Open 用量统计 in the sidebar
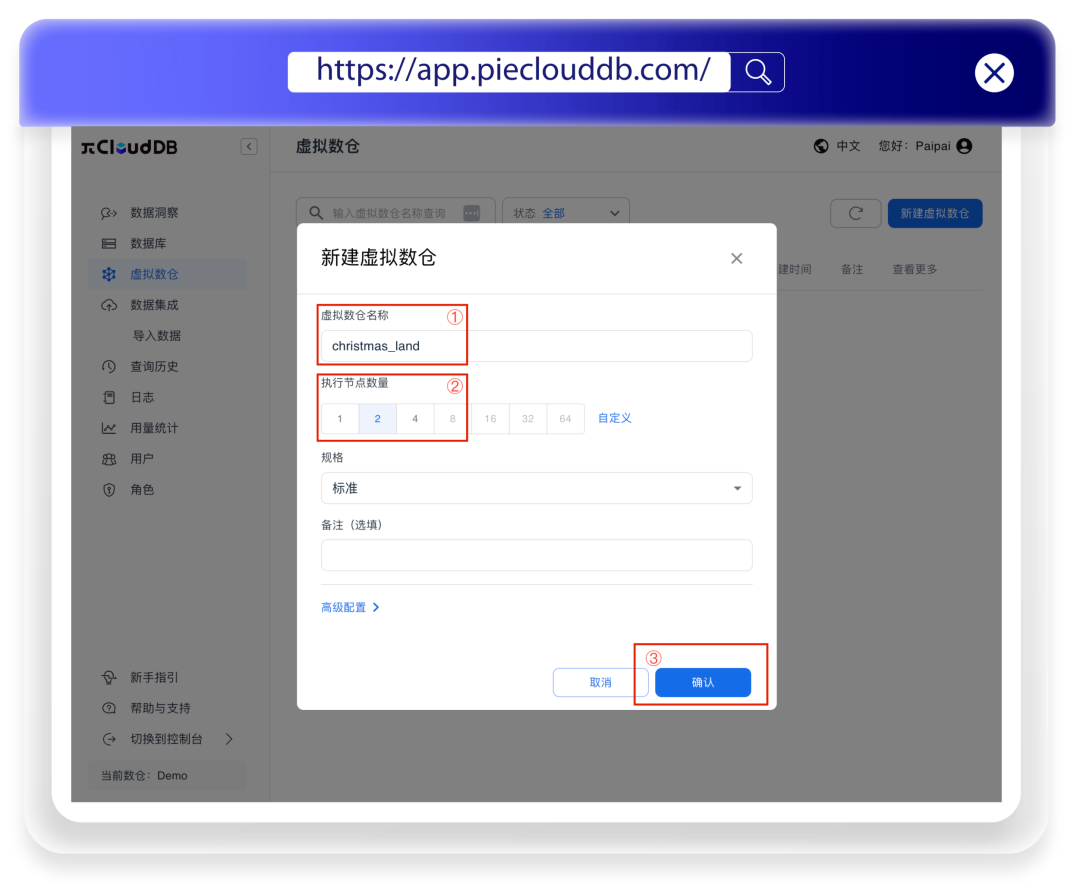The image size is (1080, 895). [x=154, y=428]
